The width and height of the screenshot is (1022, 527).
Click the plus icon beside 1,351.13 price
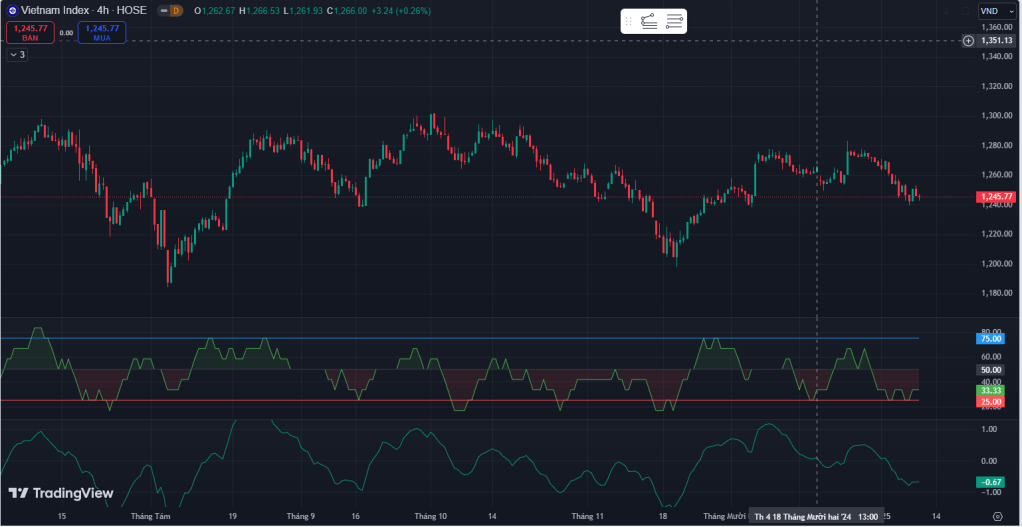point(968,41)
